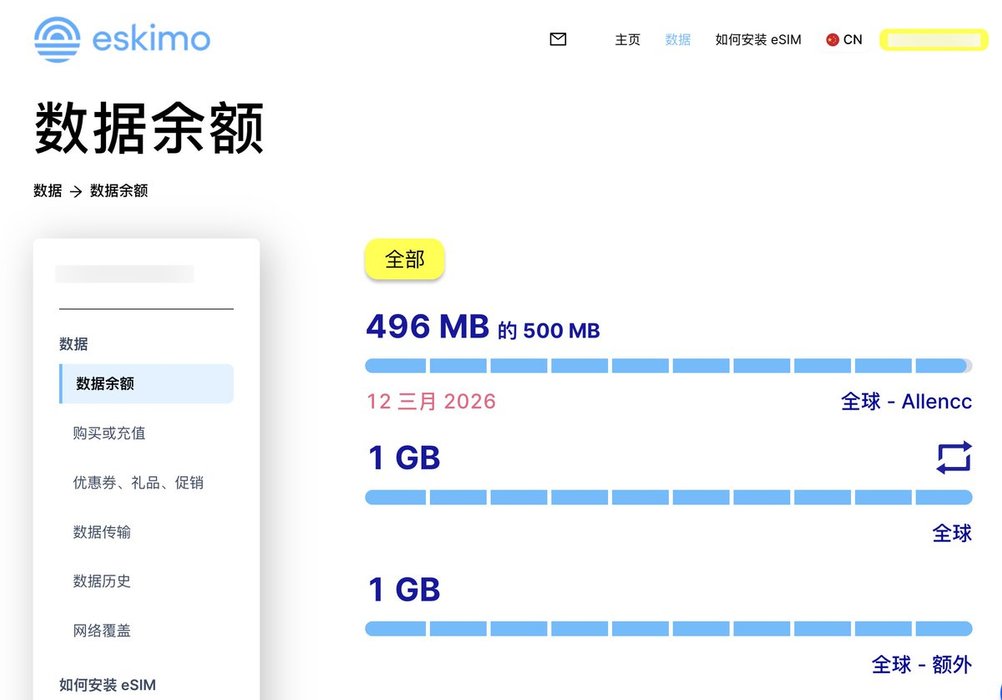Open 网络覆盖 in the sidebar
1002x700 pixels.
click(102, 630)
